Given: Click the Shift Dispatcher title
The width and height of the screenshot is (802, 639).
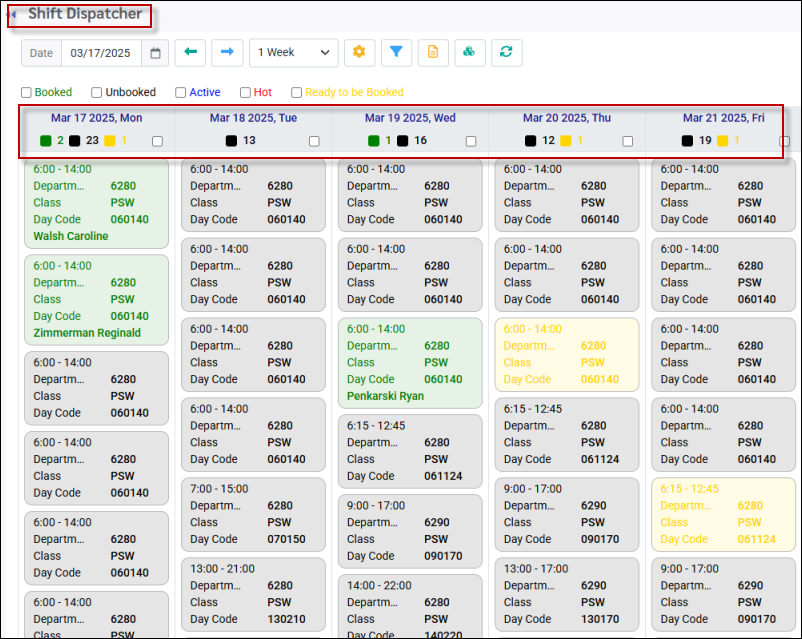Looking at the screenshot, I should (85, 14).
